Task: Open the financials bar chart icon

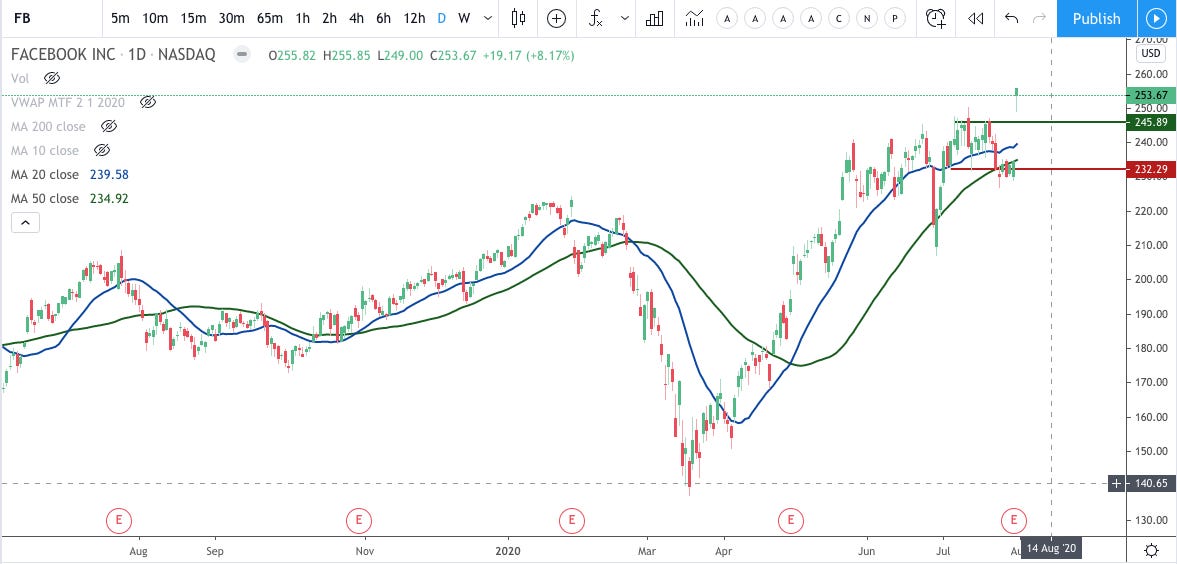Action: (655, 19)
